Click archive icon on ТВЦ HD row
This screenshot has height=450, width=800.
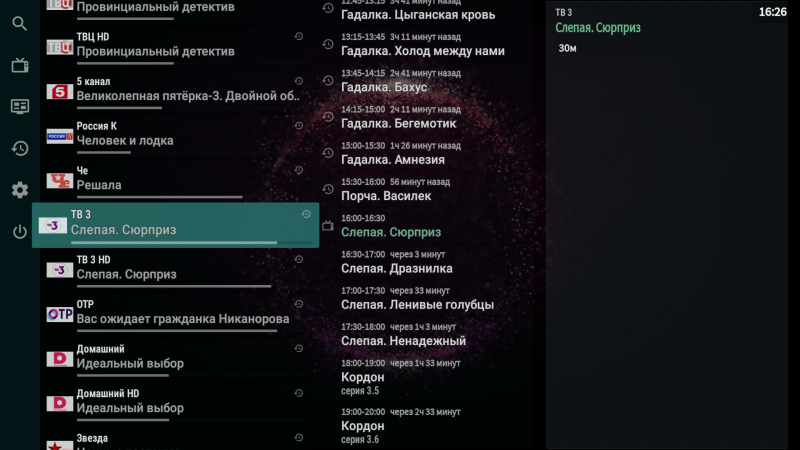pyautogui.click(x=299, y=37)
